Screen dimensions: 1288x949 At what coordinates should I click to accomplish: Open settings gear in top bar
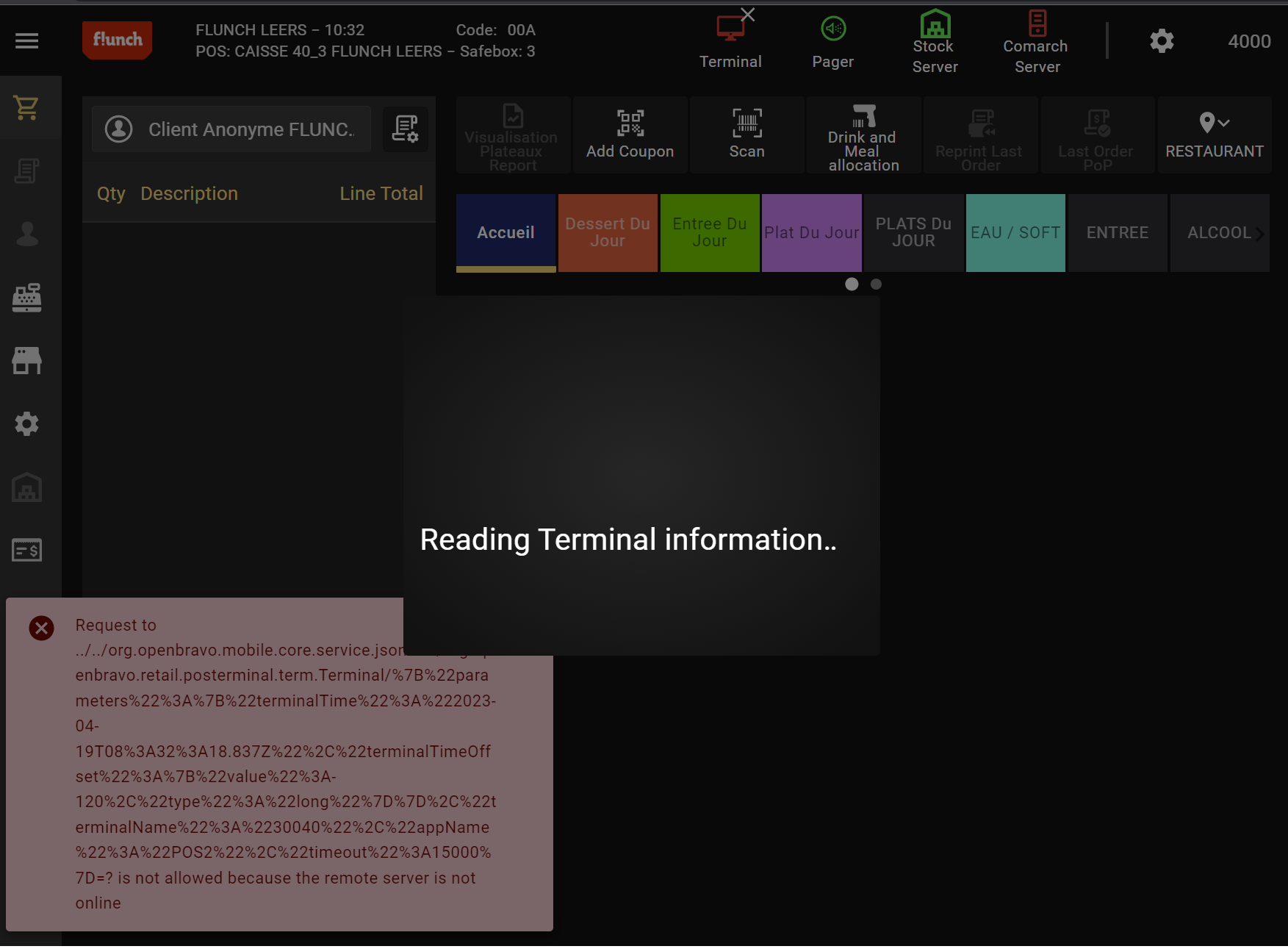1161,41
